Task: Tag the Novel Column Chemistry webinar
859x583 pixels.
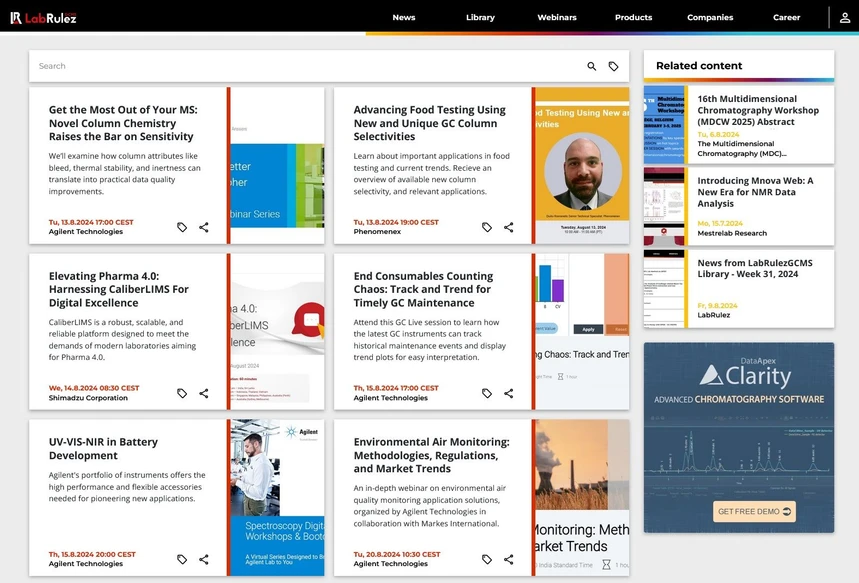Action: (x=182, y=227)
